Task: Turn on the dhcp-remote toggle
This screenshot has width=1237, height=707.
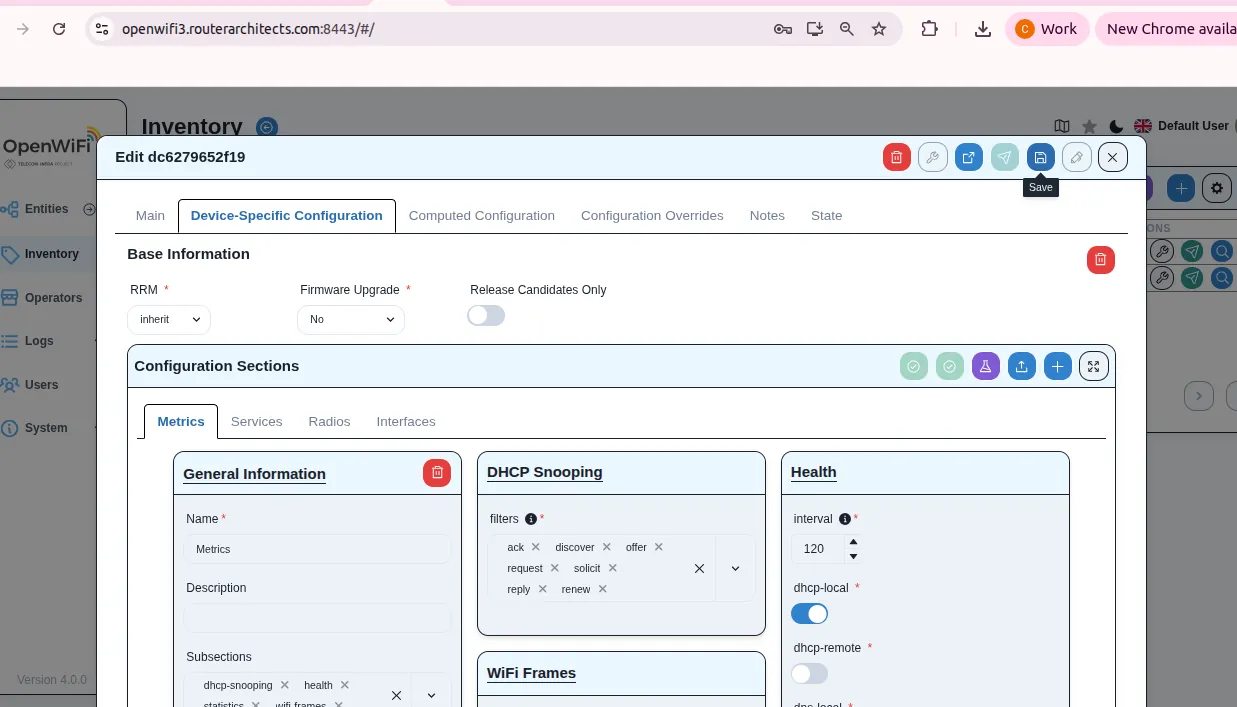Action: [809, 673]
